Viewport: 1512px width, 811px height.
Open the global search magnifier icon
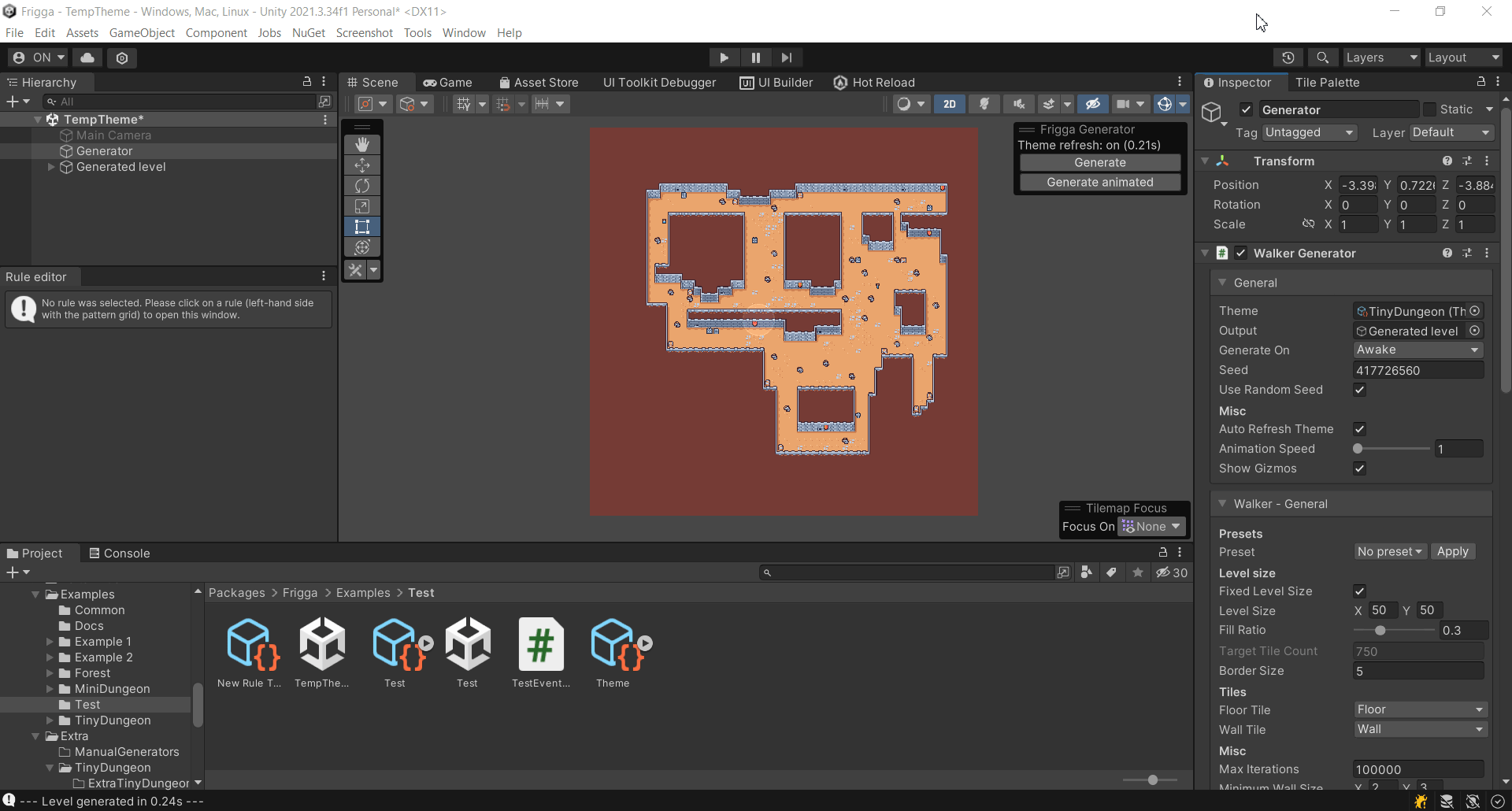(1323, 57)
